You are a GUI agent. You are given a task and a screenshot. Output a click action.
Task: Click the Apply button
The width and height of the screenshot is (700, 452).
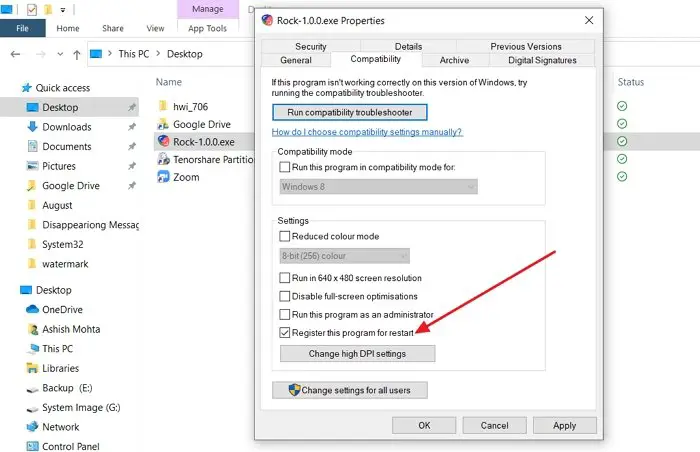pyautogui.click(x=564, y=425)
